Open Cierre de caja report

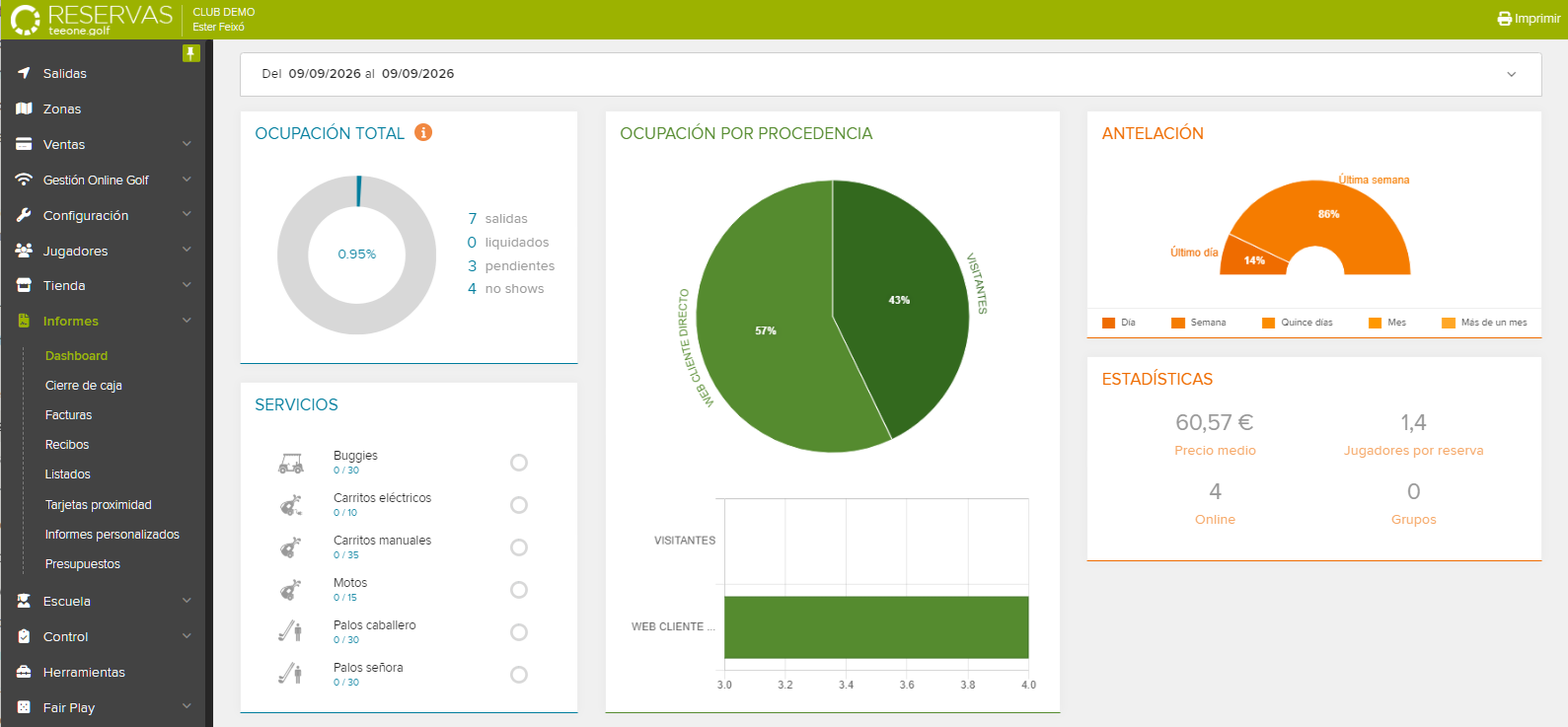point(84,386)
